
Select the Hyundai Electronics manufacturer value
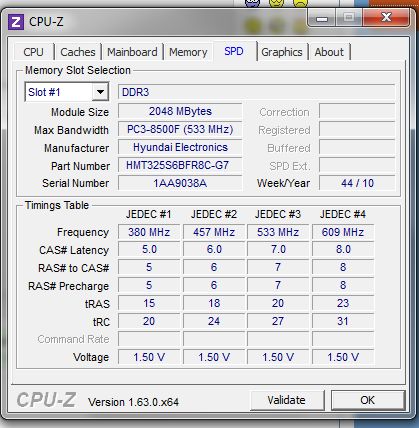(x=180, y=147)
